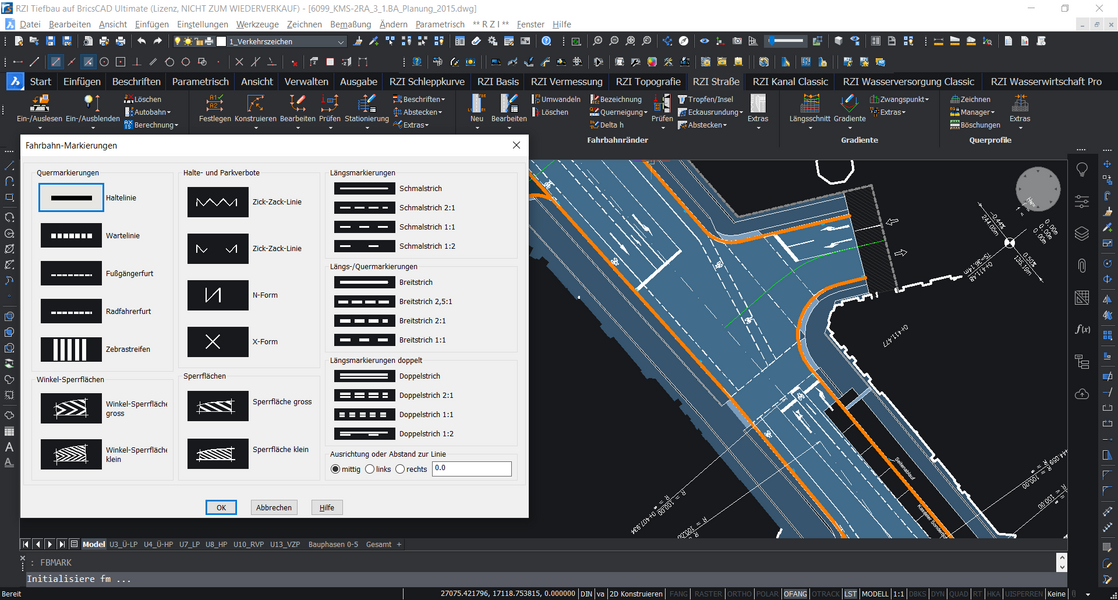This screenshot has width=1118, height=600.
Task: Choose the solid Breitstrich line icon
Action: click(364, 282)
